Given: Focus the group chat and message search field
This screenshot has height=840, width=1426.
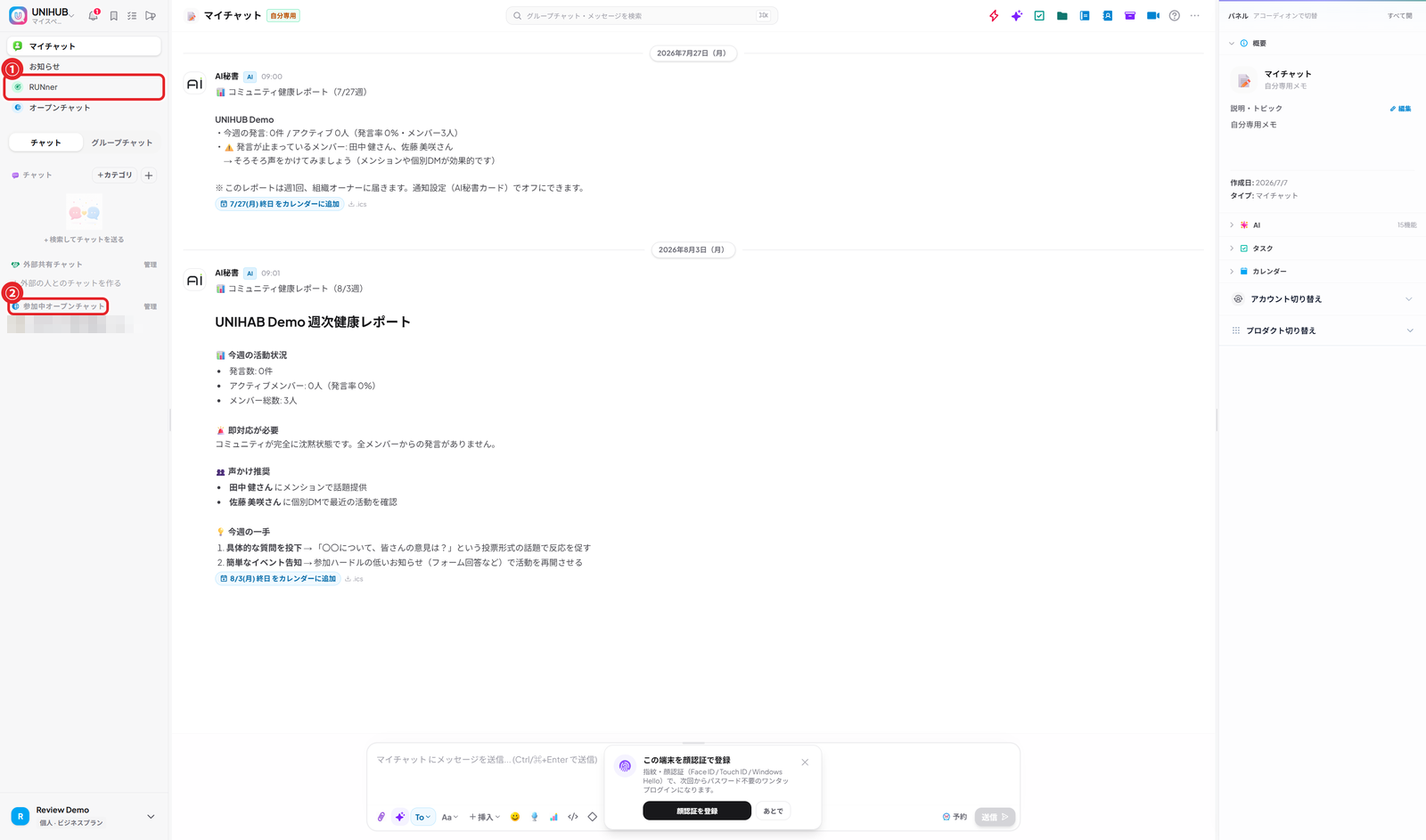Looking at the screenshot, I should (642, 16).
